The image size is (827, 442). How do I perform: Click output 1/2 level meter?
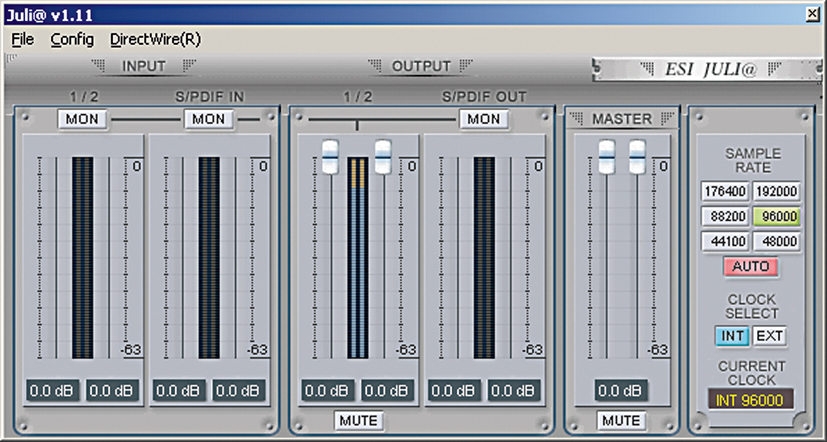click(358, 258)
